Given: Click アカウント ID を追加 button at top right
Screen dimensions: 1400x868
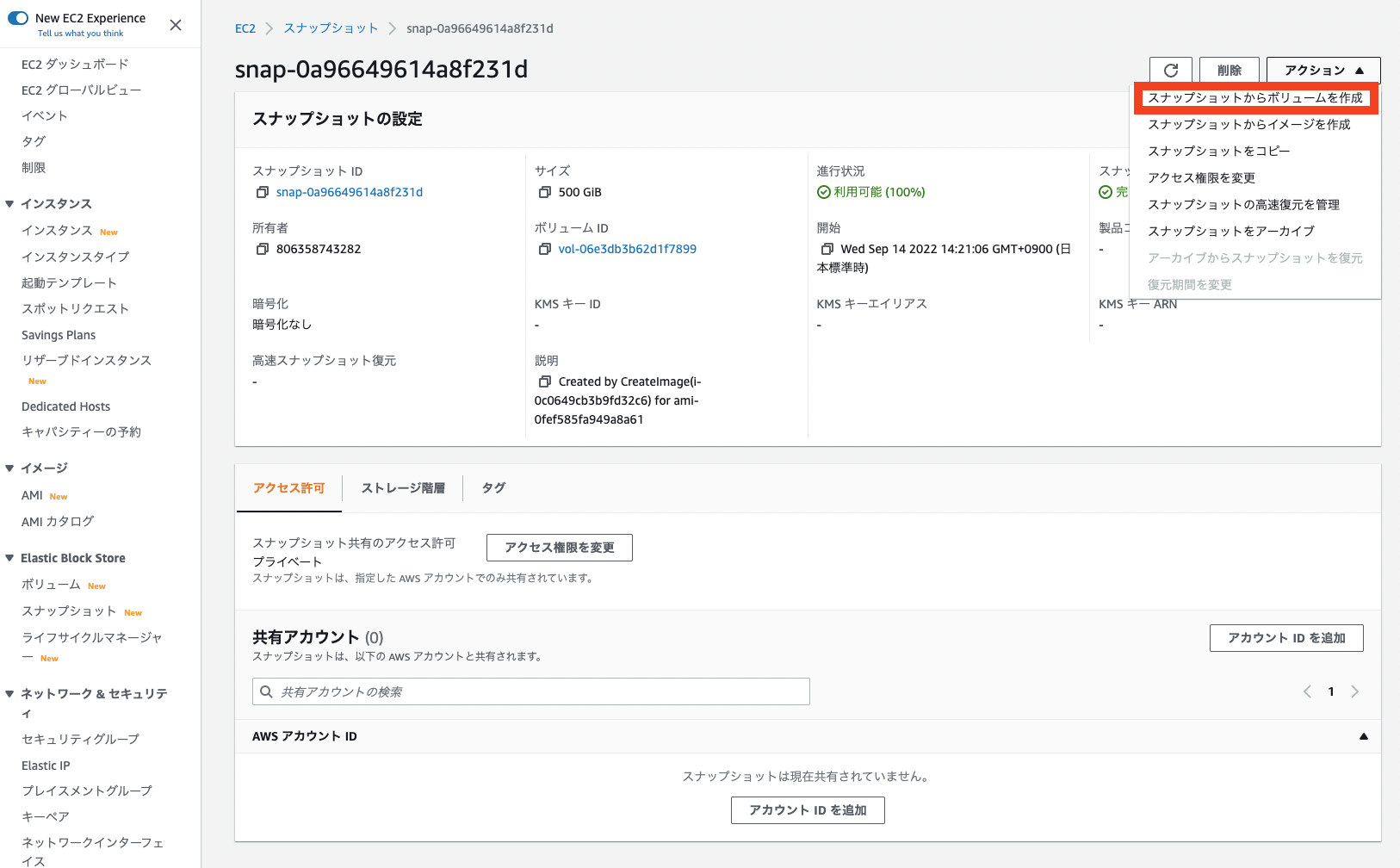Looking at the screenshot, I should pos(1286,638).
